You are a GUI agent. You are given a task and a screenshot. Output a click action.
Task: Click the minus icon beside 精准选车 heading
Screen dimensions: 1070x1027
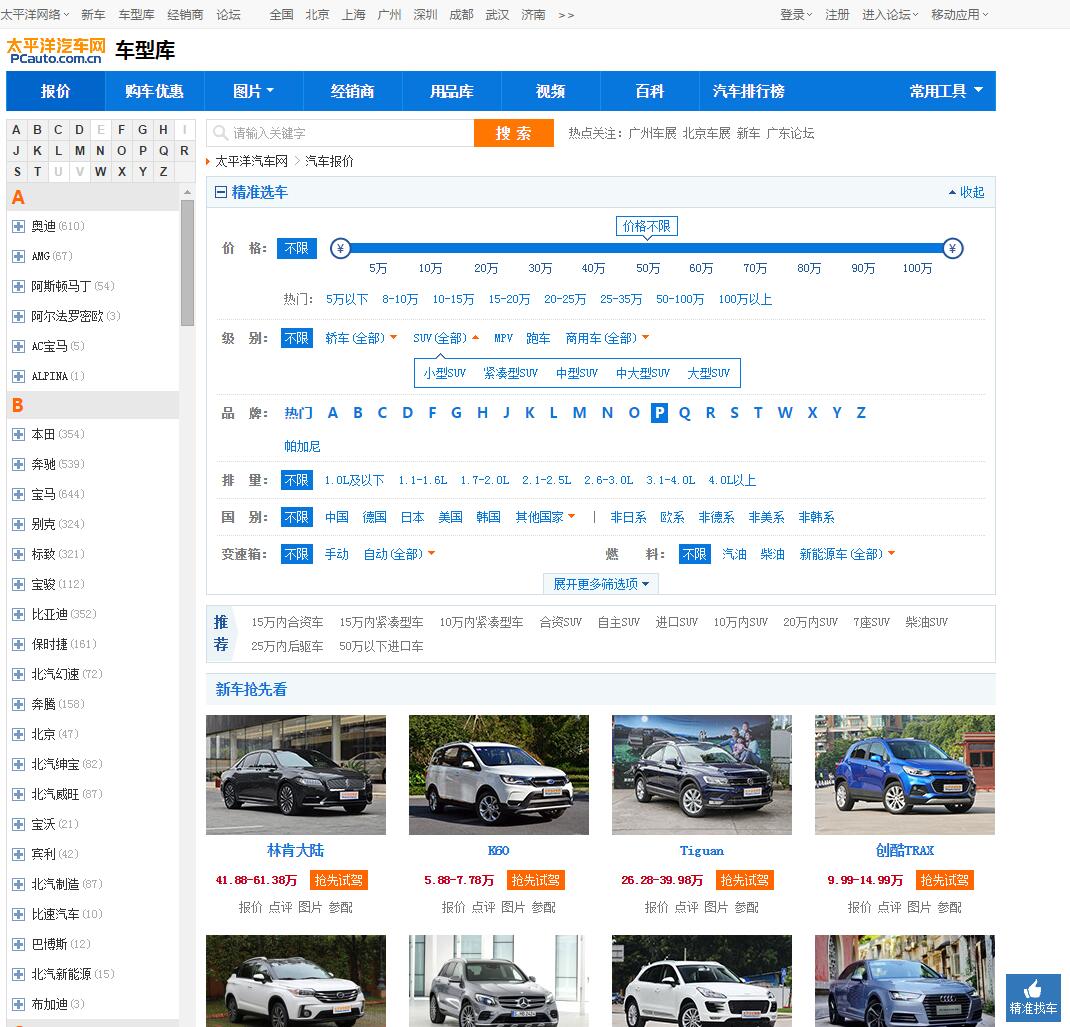[x=221, y=192]
